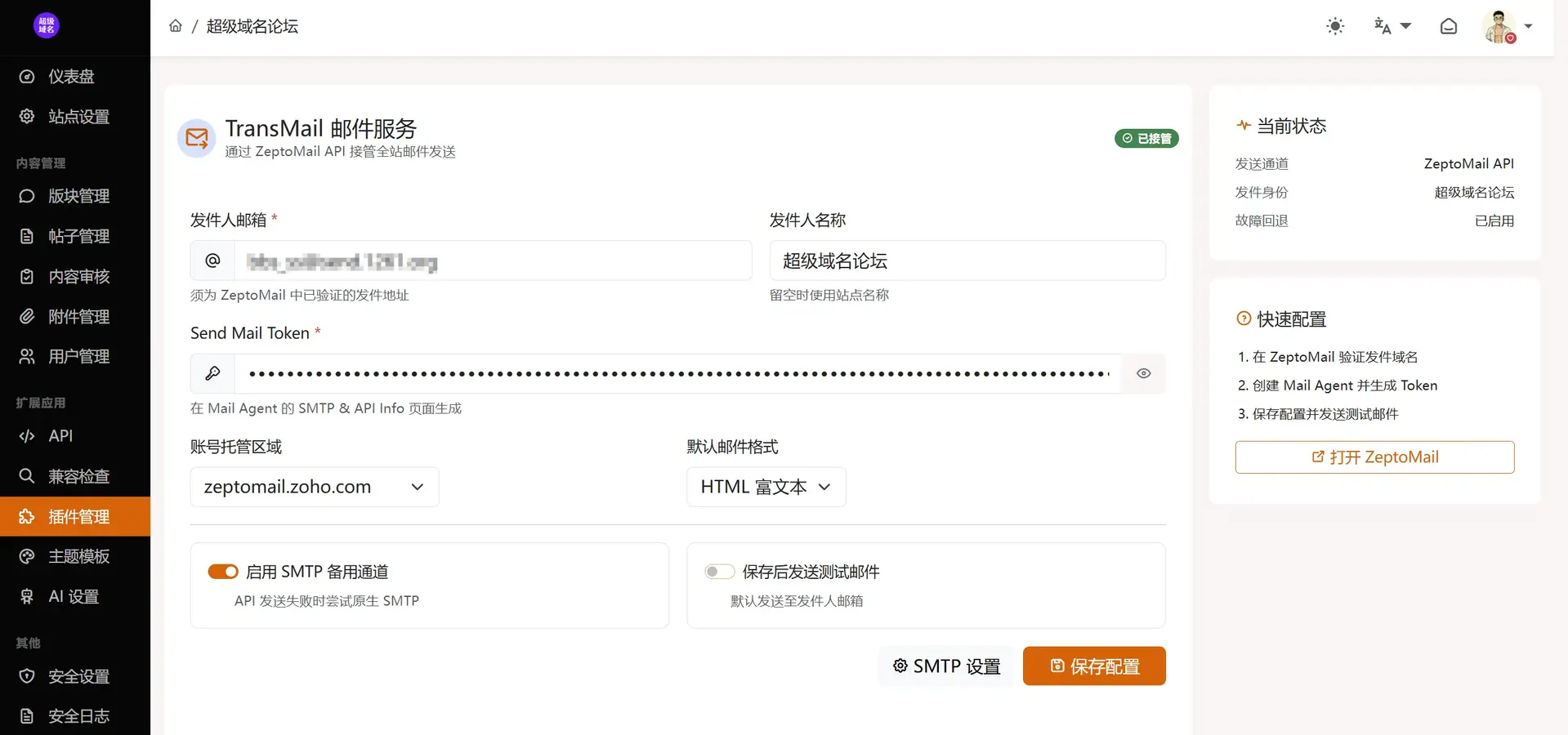Select 插件管理 in sidebar
The image size is (1568, 735).
coord(75,516)
